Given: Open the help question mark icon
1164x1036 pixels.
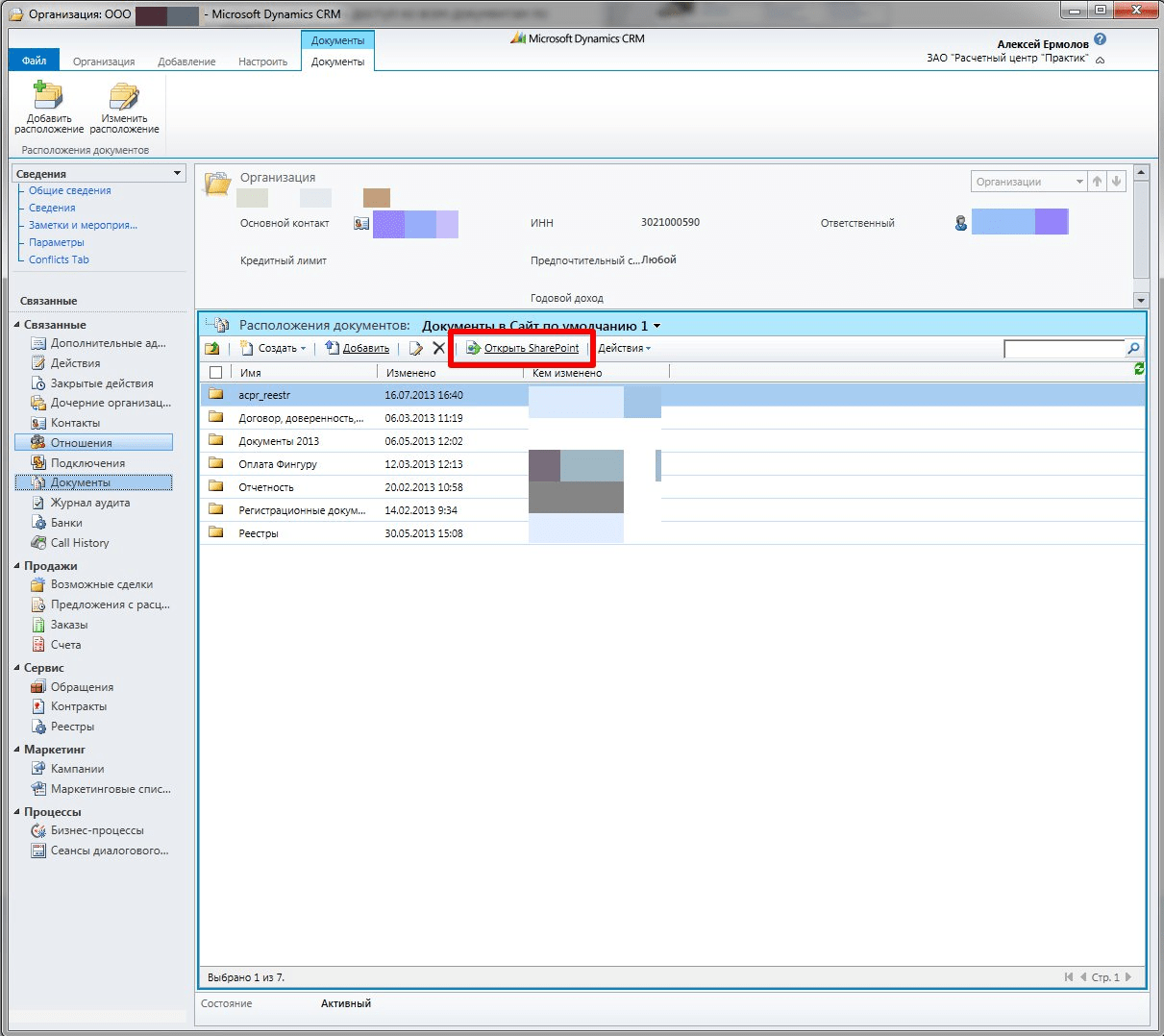Looking at the screenshot, I should tap(1101, 39).
